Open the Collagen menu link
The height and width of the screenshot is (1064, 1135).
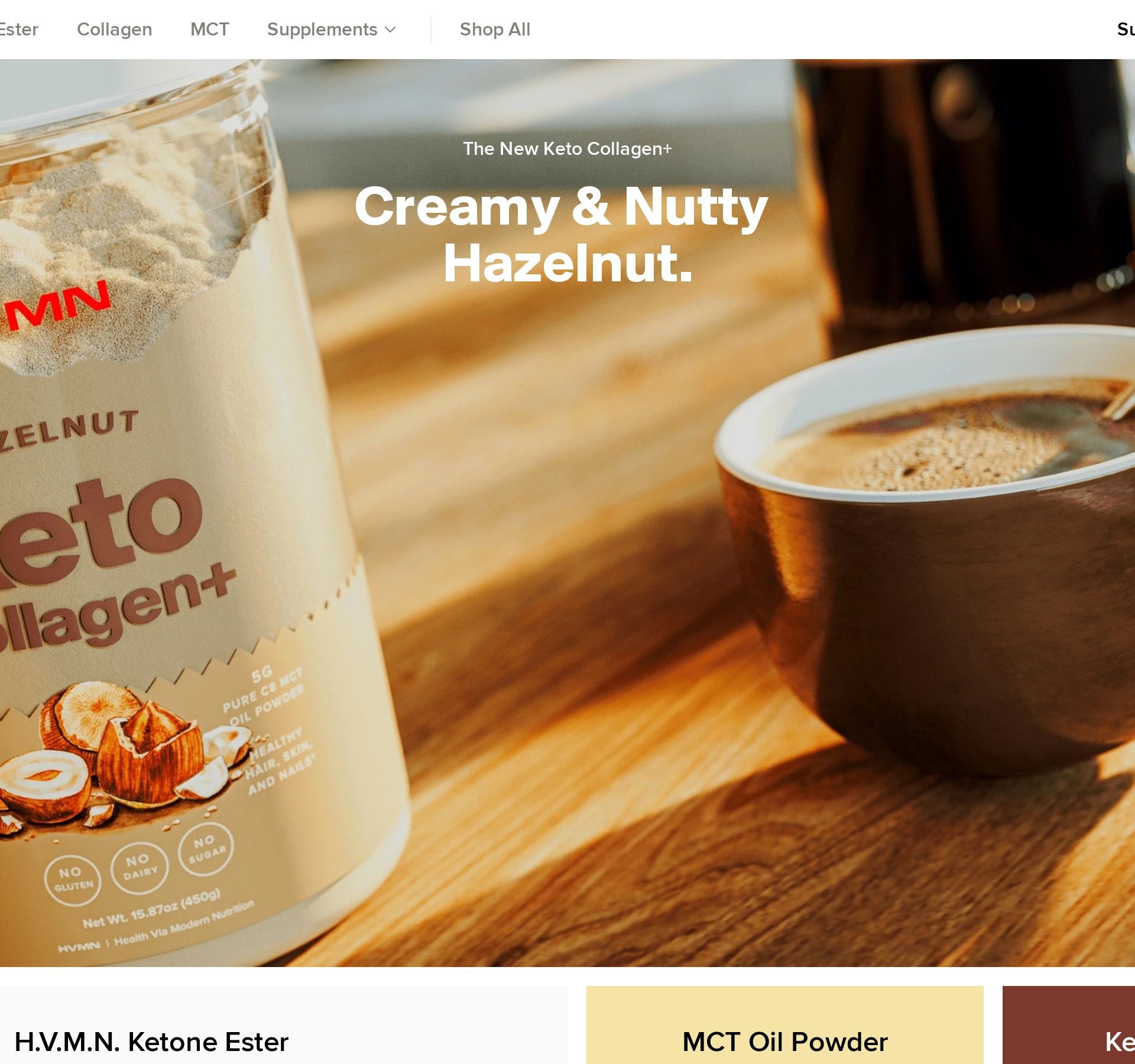[x=114, y=30]
